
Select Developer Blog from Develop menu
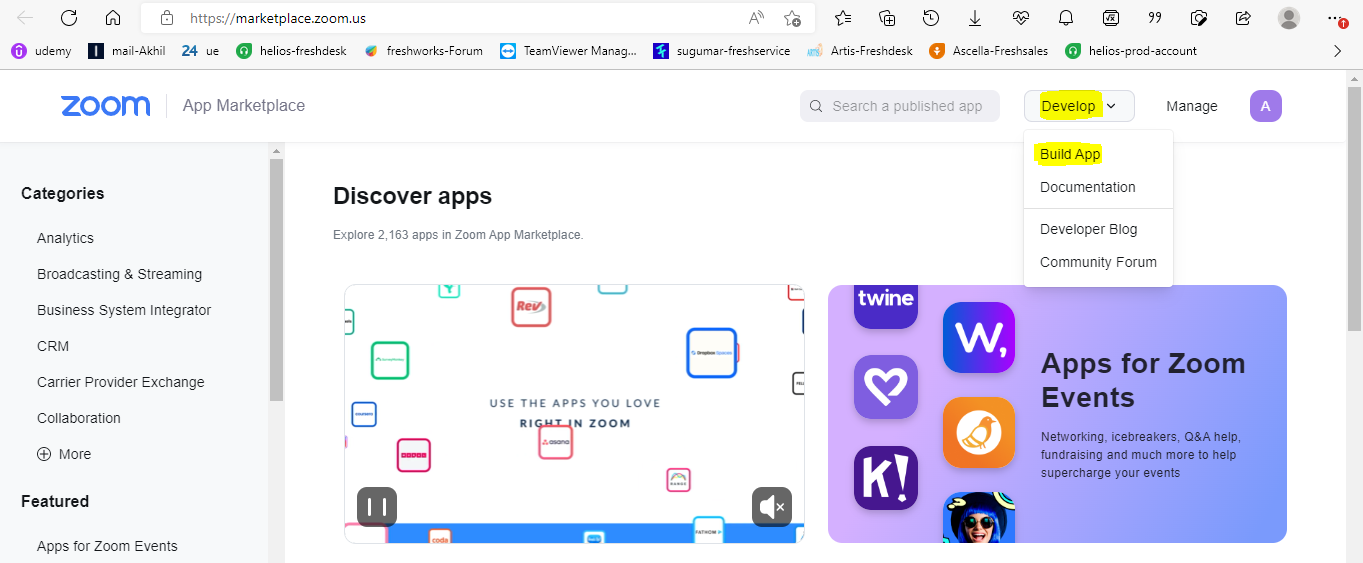[x=1089, y=229]
